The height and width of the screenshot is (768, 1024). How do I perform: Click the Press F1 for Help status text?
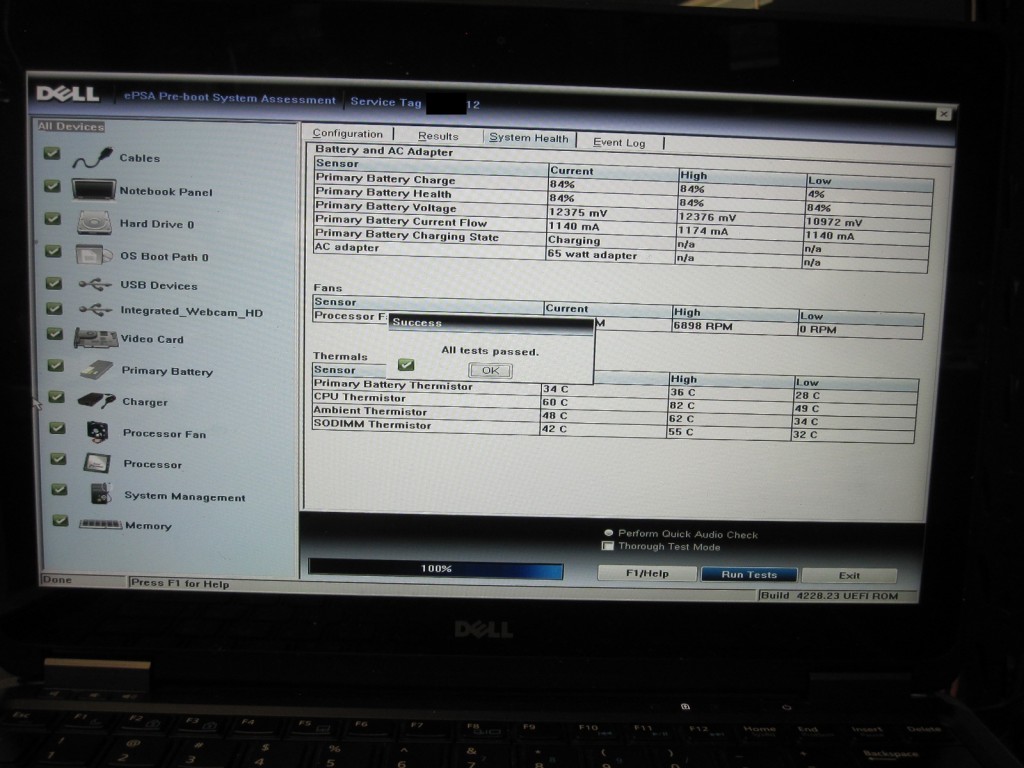tap(180, 583)
